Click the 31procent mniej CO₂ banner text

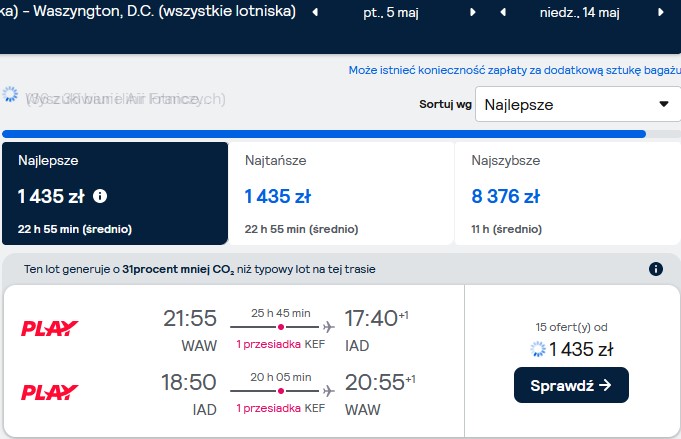tap(200, 269)
